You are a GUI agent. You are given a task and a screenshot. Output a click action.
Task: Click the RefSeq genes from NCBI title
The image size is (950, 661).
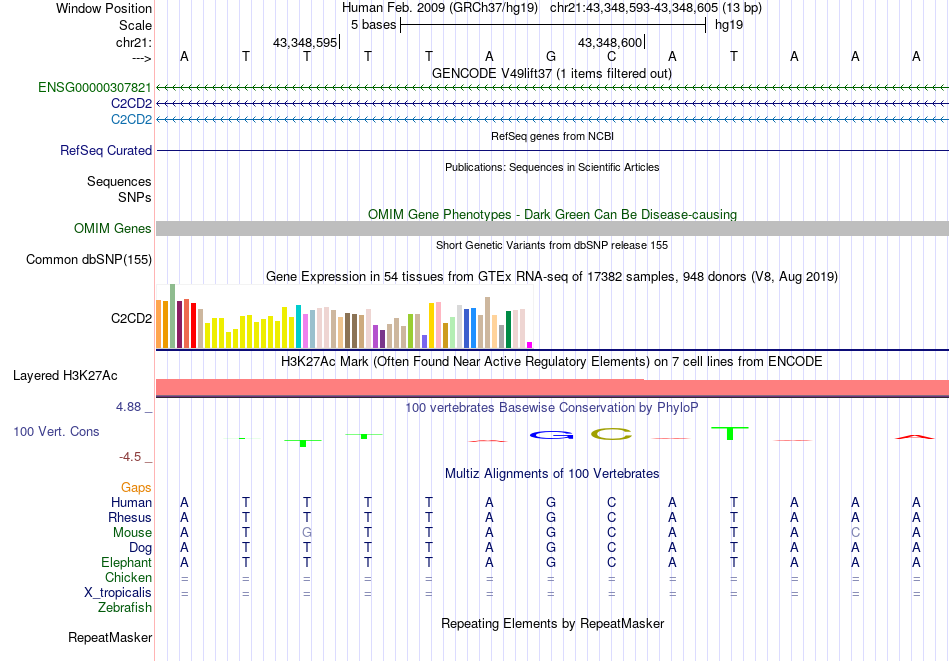[x=553, y=136]
